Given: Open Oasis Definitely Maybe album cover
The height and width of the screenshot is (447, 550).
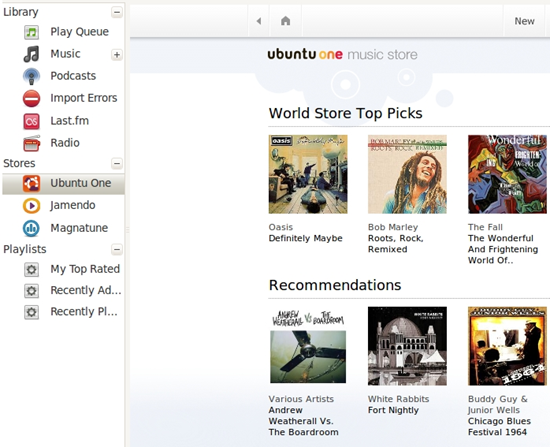Looking at the screenshot, I should click(x=308, y=174).
